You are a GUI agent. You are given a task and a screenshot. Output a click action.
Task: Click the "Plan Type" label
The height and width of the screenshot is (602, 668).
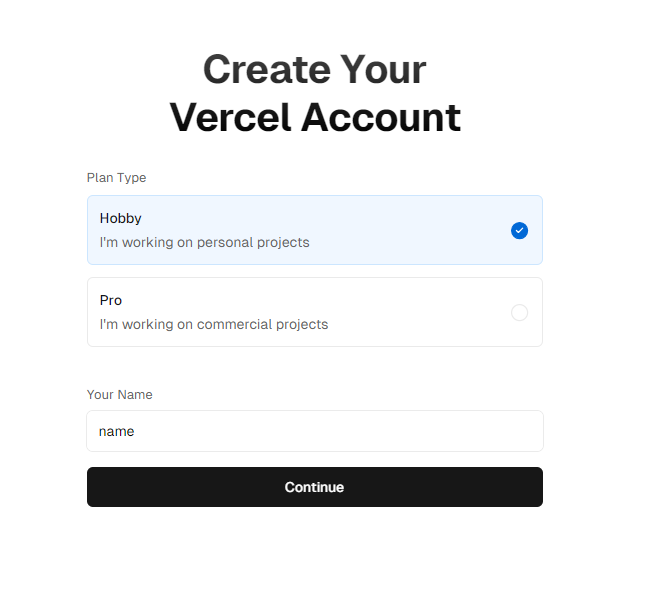pos(116,178)
